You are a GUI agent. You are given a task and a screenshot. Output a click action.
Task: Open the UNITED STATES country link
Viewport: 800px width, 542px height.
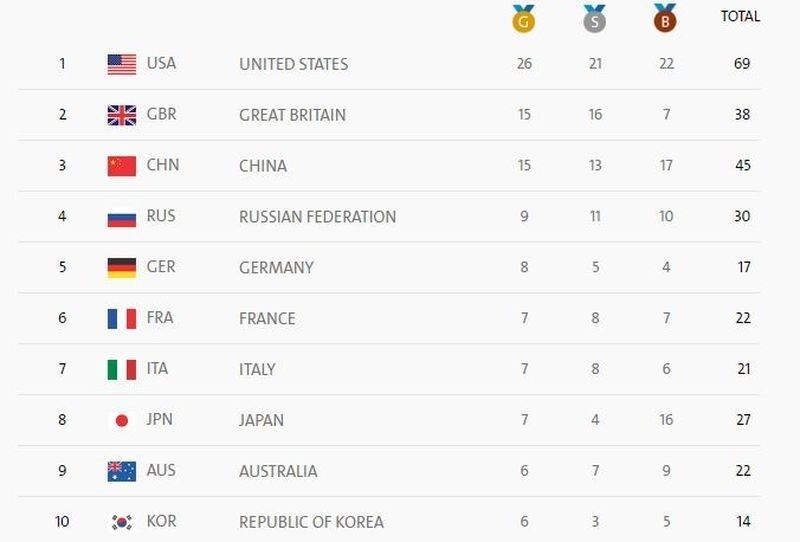293,64
